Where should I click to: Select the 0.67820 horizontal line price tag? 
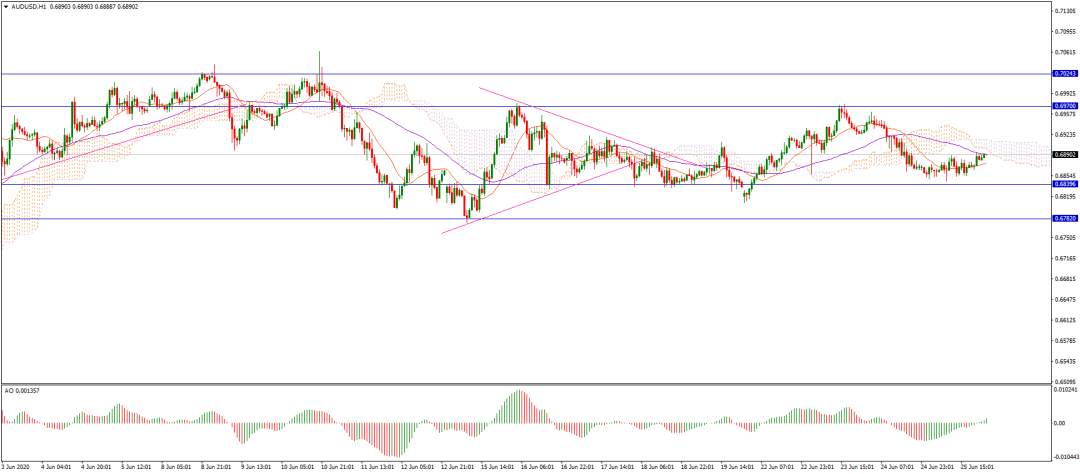click(1063, 218)
